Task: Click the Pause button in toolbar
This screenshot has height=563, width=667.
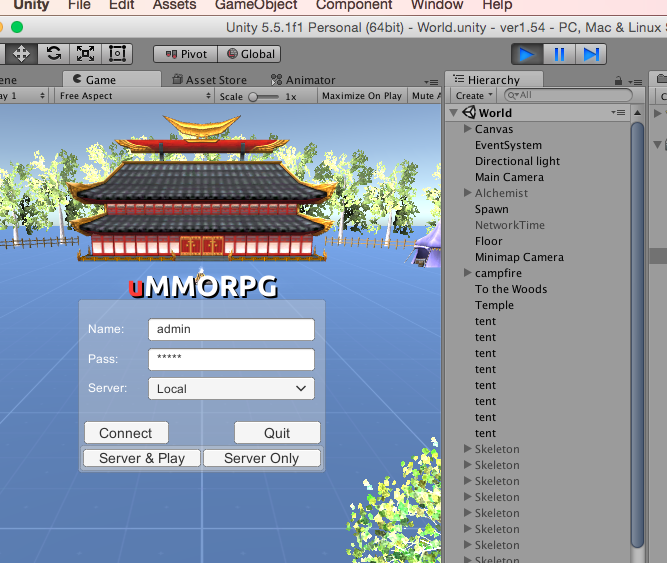Action: click(559, 54)
